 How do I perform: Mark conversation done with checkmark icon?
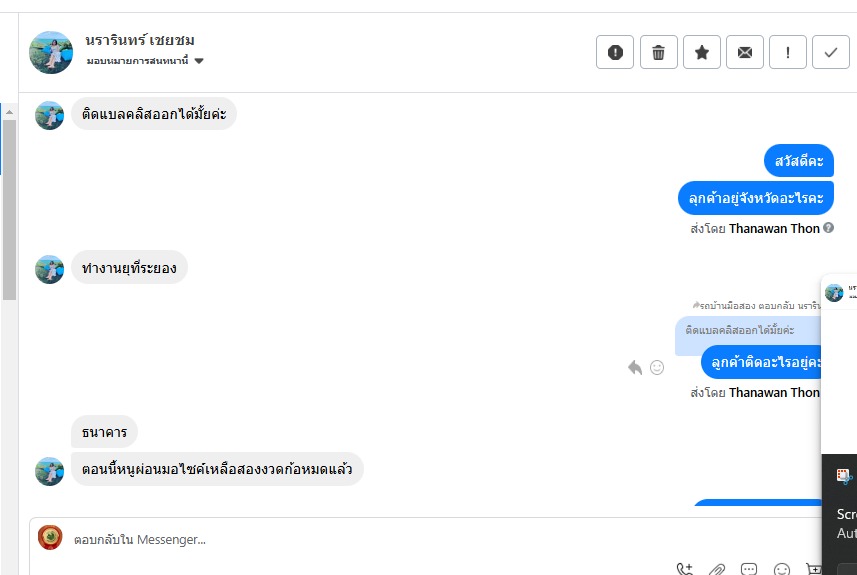tap(831, 52)
